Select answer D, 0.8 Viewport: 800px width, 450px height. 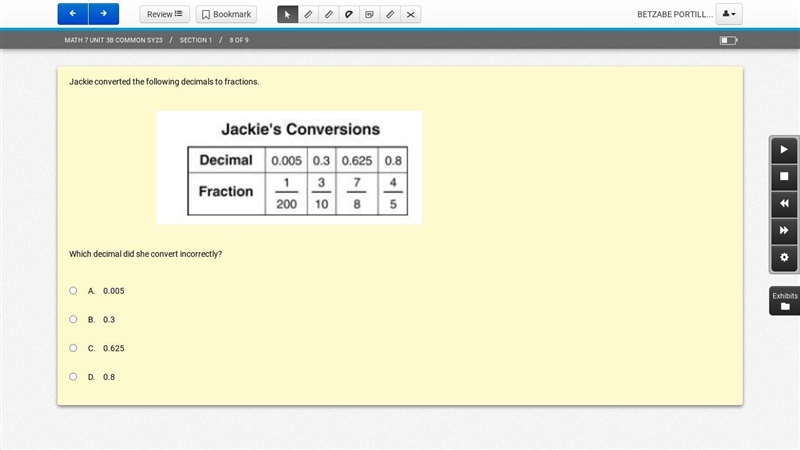click(x=73, y=377)
